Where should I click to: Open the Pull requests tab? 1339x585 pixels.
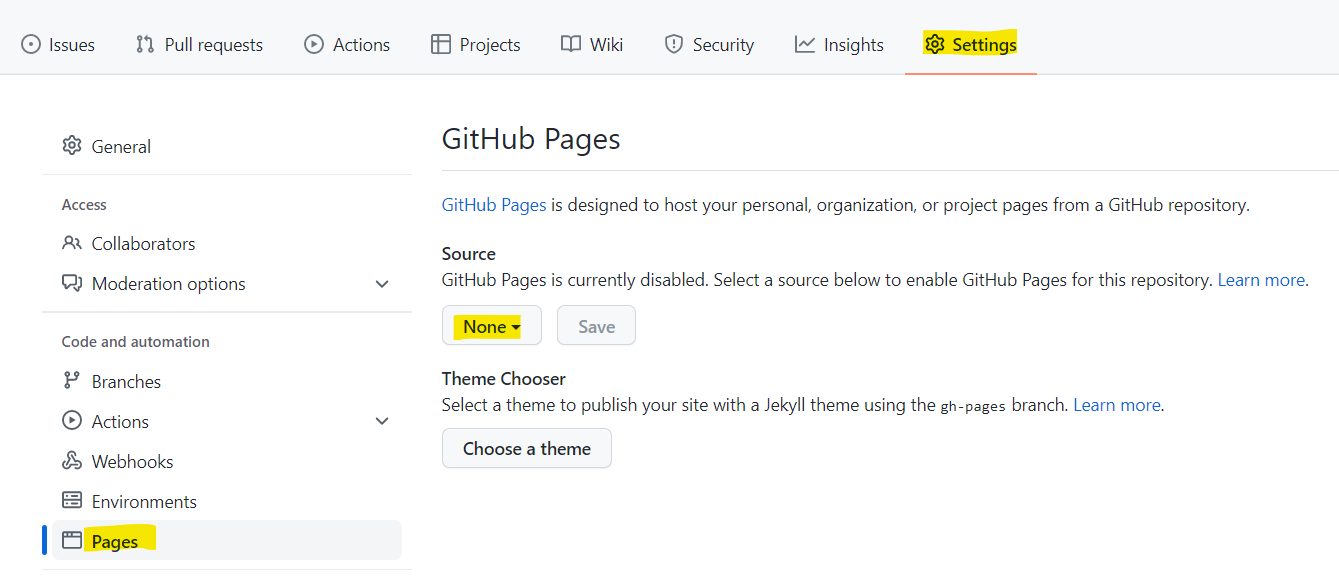(x=199, y=45)
